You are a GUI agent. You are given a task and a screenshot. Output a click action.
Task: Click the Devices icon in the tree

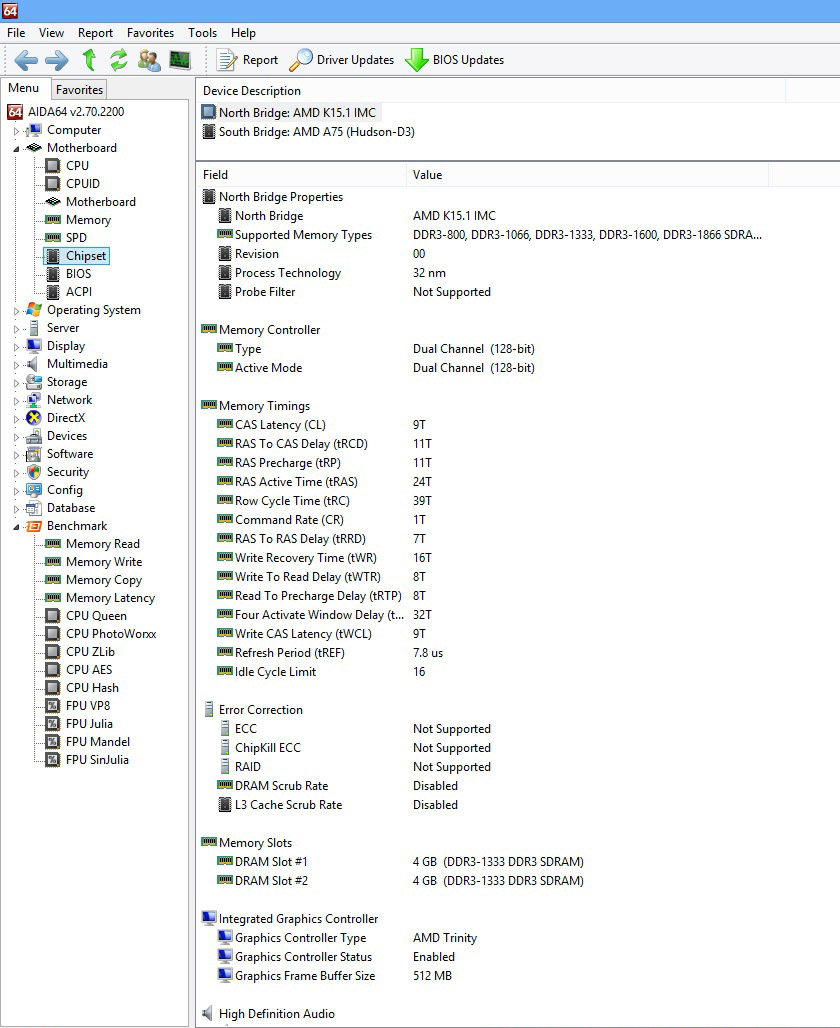(33, 436)
